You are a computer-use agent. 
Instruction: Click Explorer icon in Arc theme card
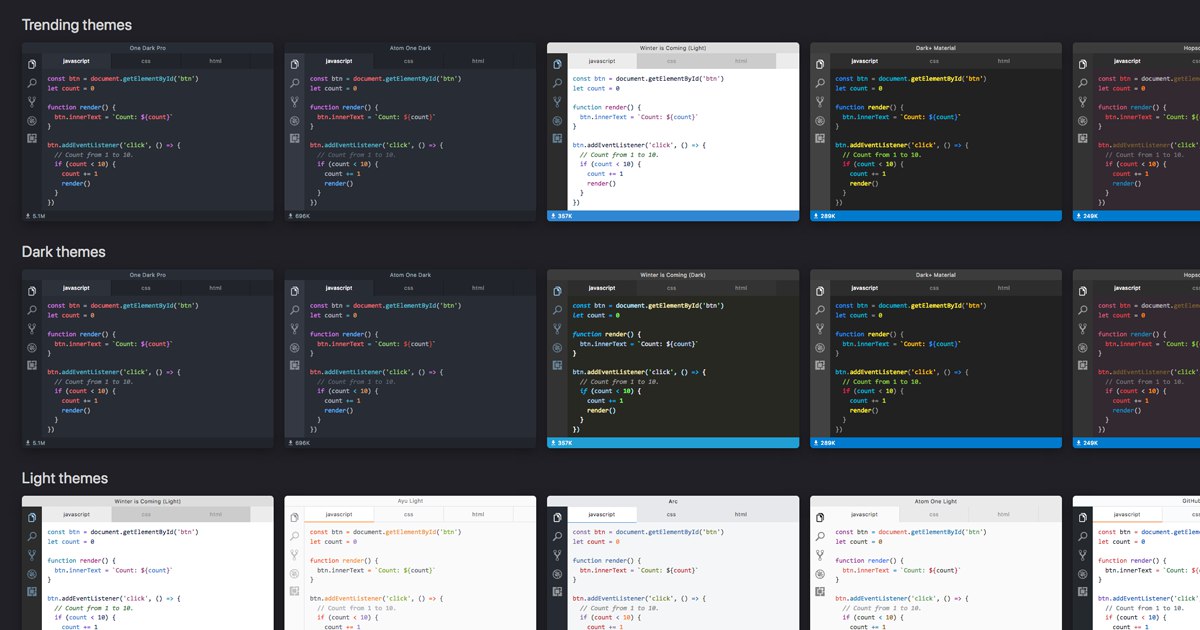pos(557,518)
